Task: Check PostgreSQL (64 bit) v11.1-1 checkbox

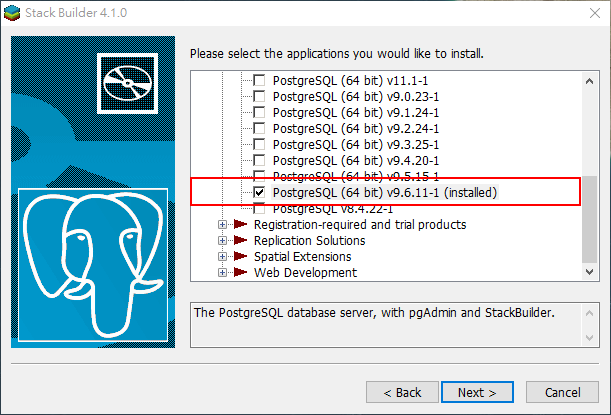Action: pyautogui.click(x=259, y=81)
